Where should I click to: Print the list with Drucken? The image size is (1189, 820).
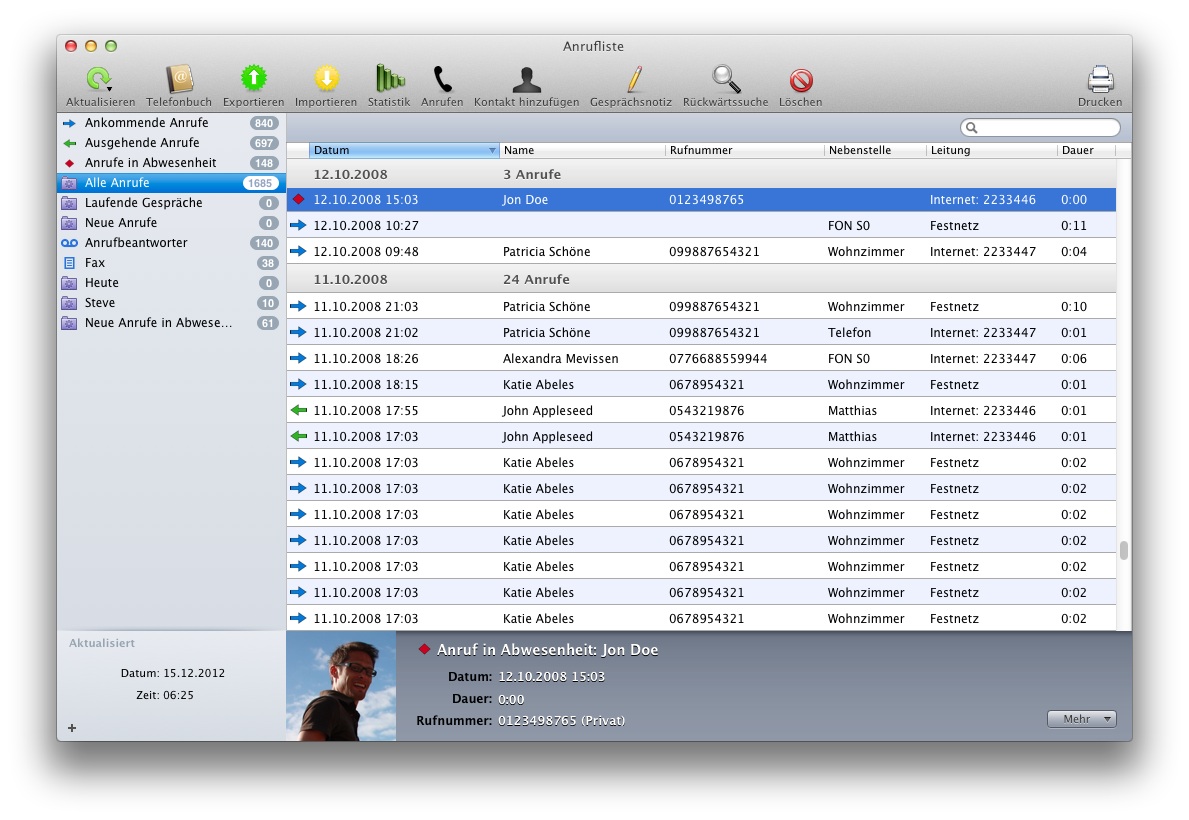pyautogui.click(x=1100, y=80)
